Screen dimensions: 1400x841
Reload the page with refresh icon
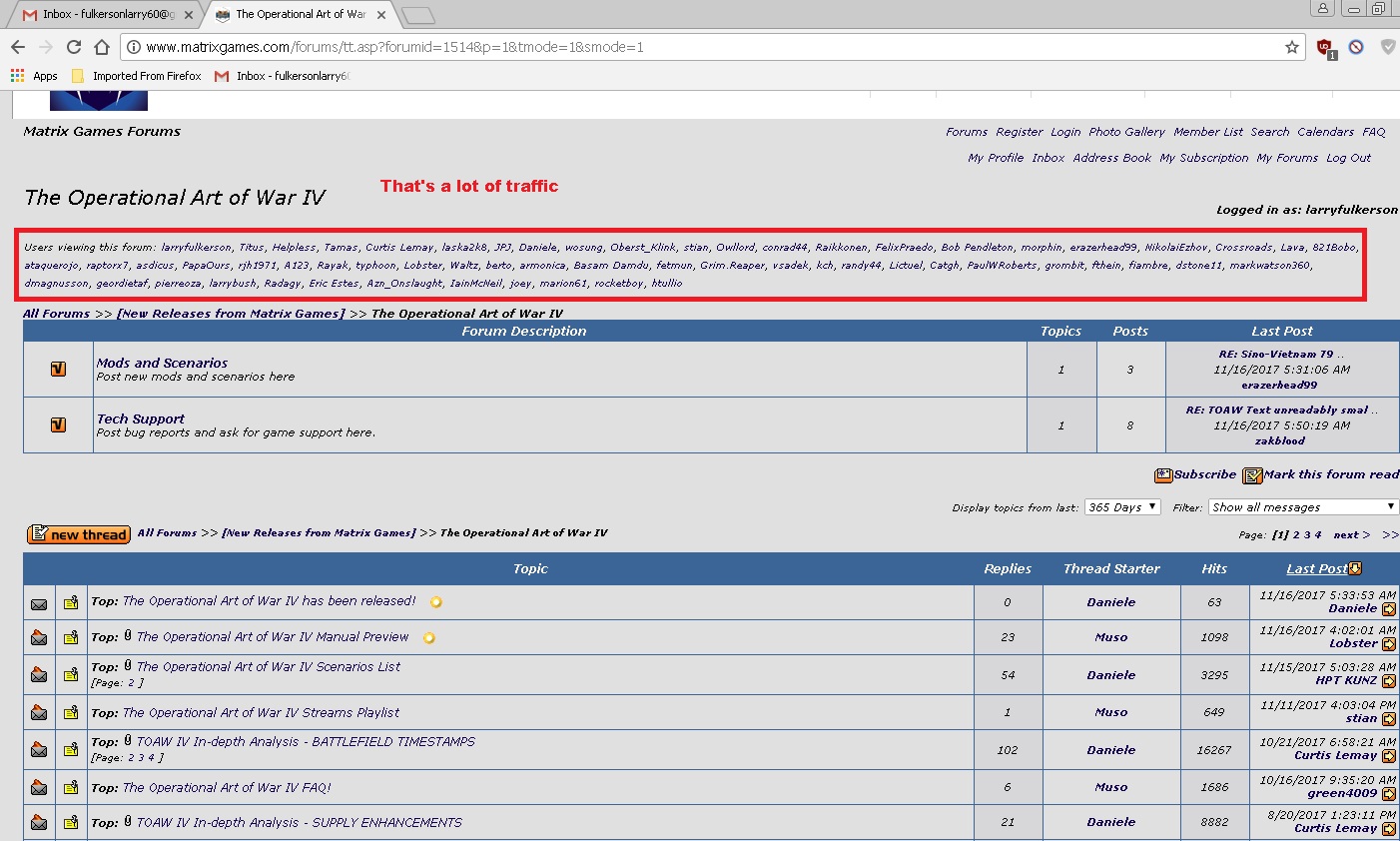click(x=74, y=47)
